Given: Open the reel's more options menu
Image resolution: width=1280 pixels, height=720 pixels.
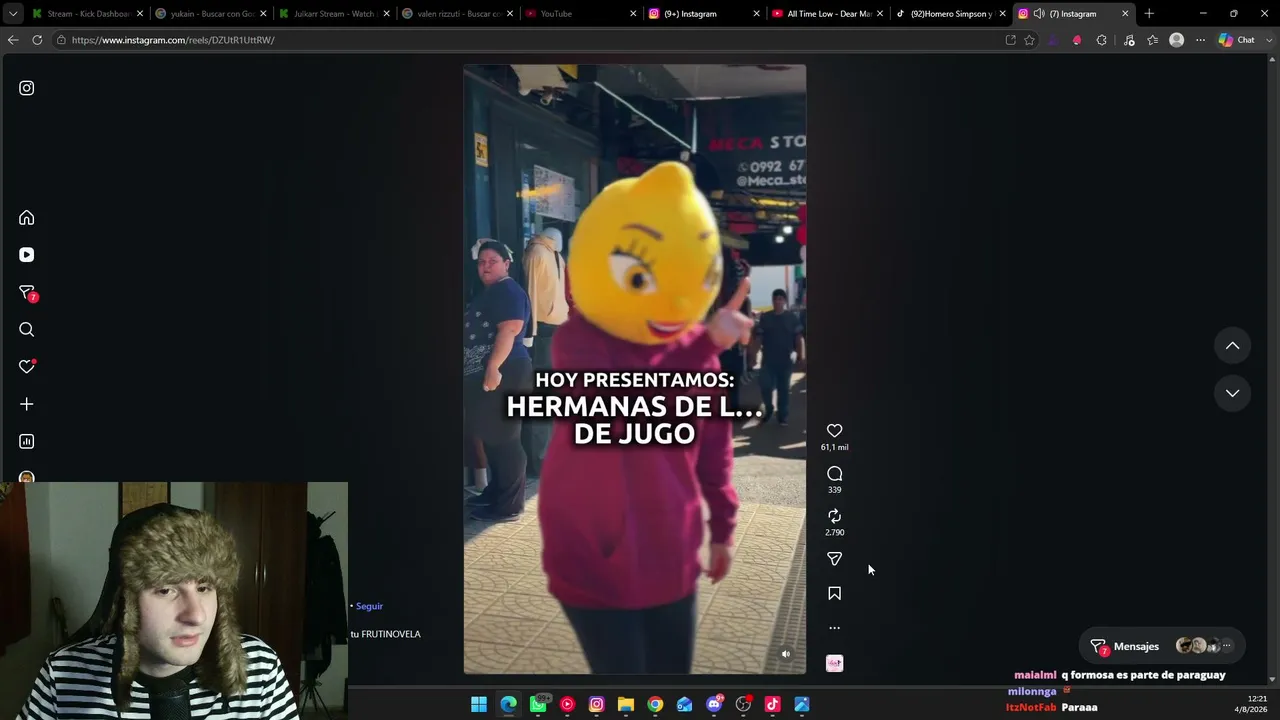Looking at the screenshot, I should click(x=835, y=628).
